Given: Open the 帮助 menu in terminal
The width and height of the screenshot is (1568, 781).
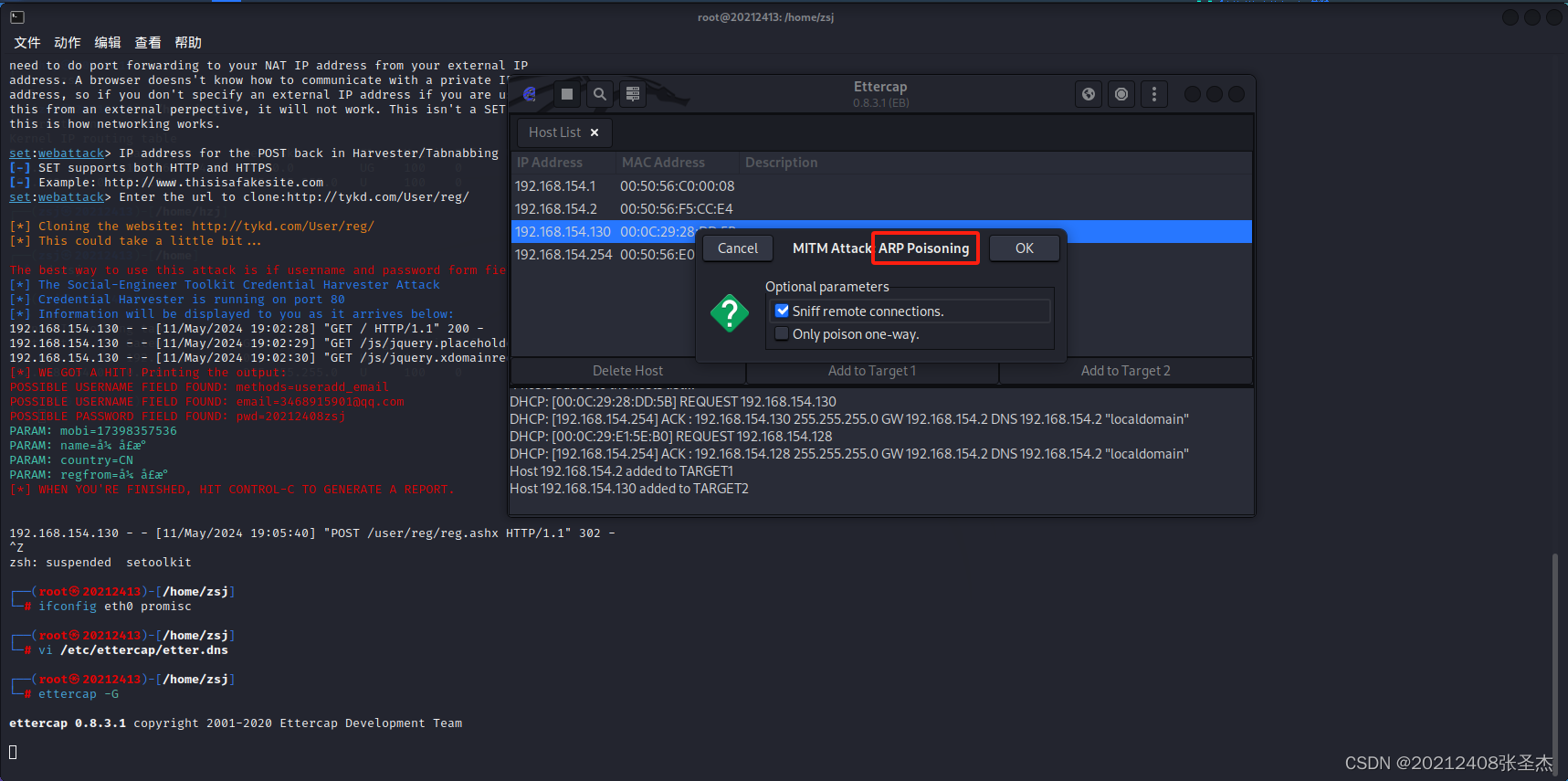Looking at the screenshot, I should [188, 43].
